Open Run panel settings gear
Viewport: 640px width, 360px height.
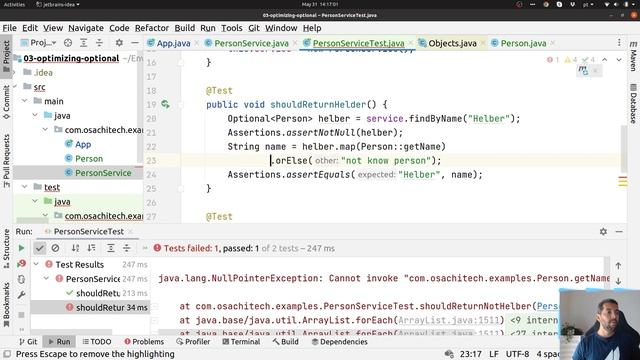(x=603, y=231)
